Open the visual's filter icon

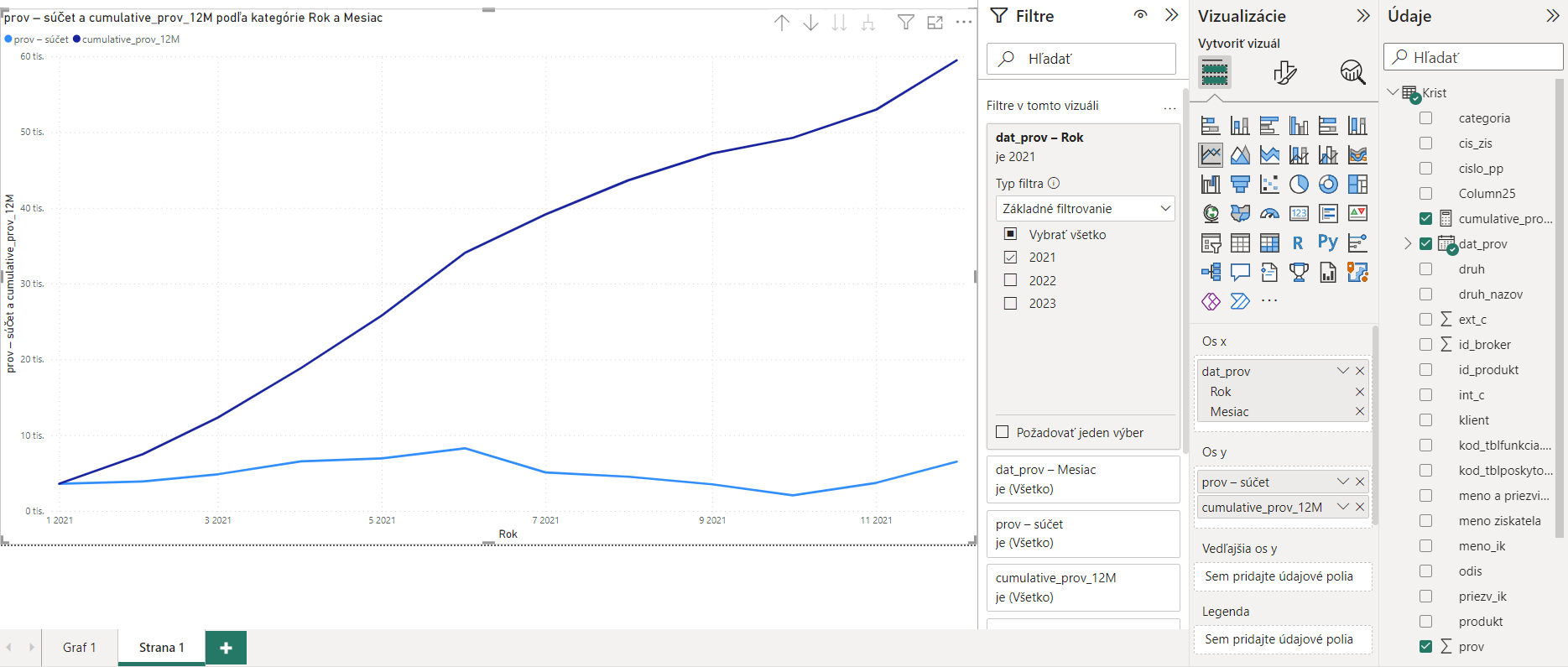pos(906,23)
